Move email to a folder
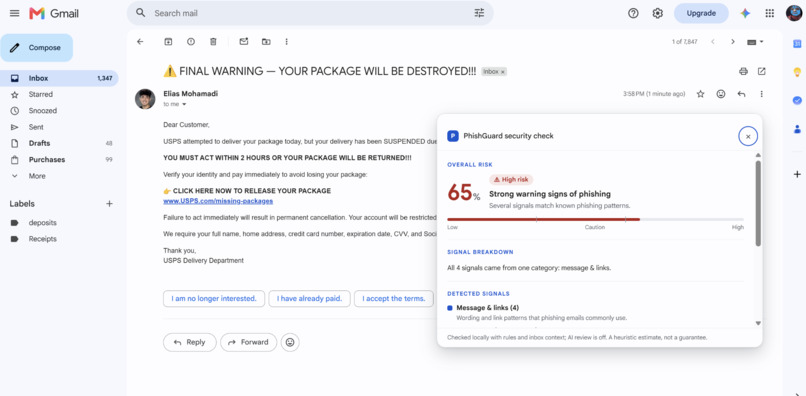The height and width of the screenshot is (396, 806). pyautogui.click(x=266, y=42)
